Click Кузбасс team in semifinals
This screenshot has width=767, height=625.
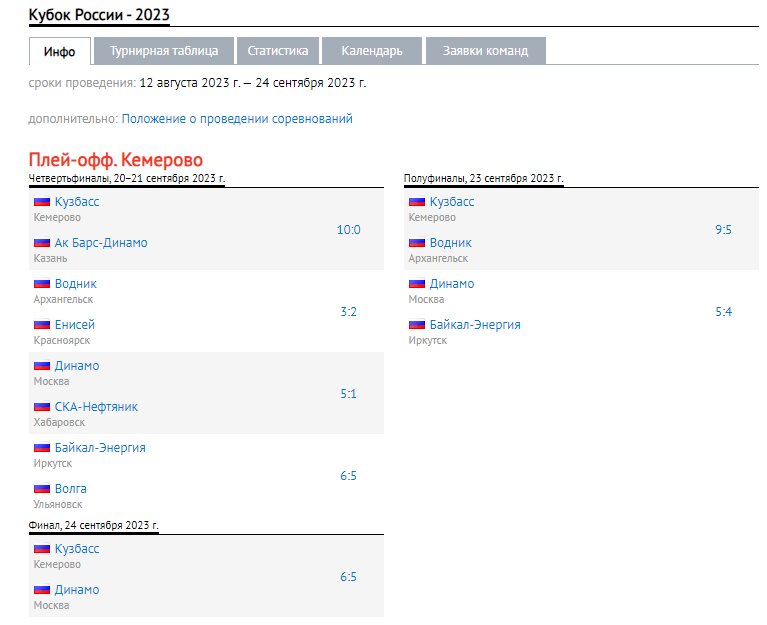click(x=452, y=201)
